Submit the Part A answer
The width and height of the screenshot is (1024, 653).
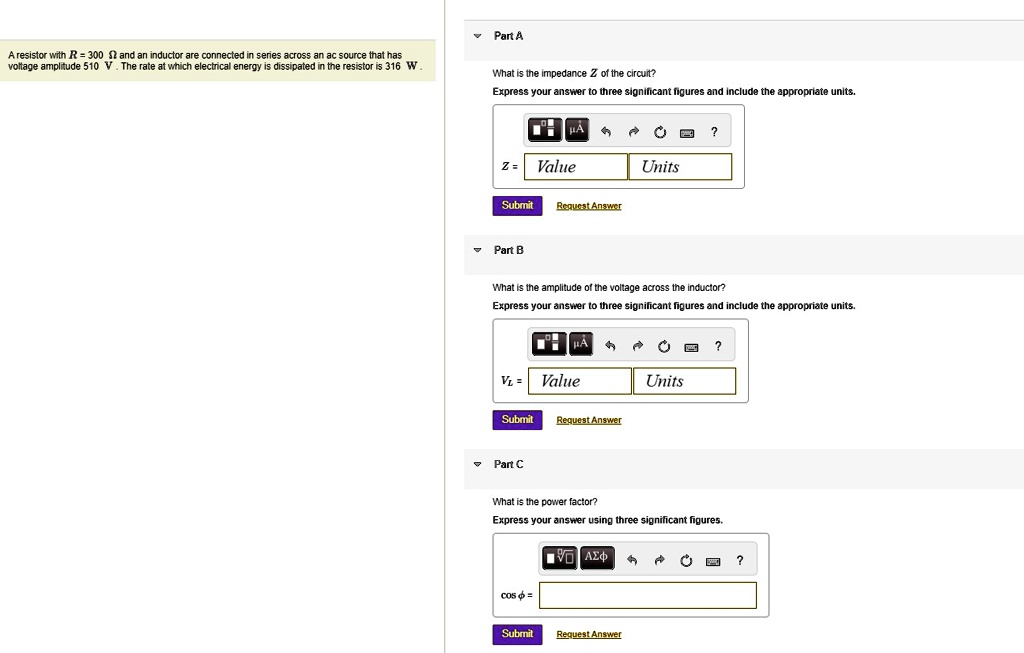(x=517, y=206)
